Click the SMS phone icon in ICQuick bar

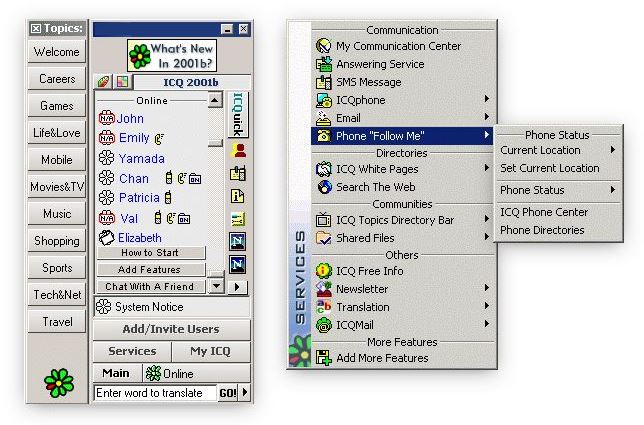pos(238,174)
